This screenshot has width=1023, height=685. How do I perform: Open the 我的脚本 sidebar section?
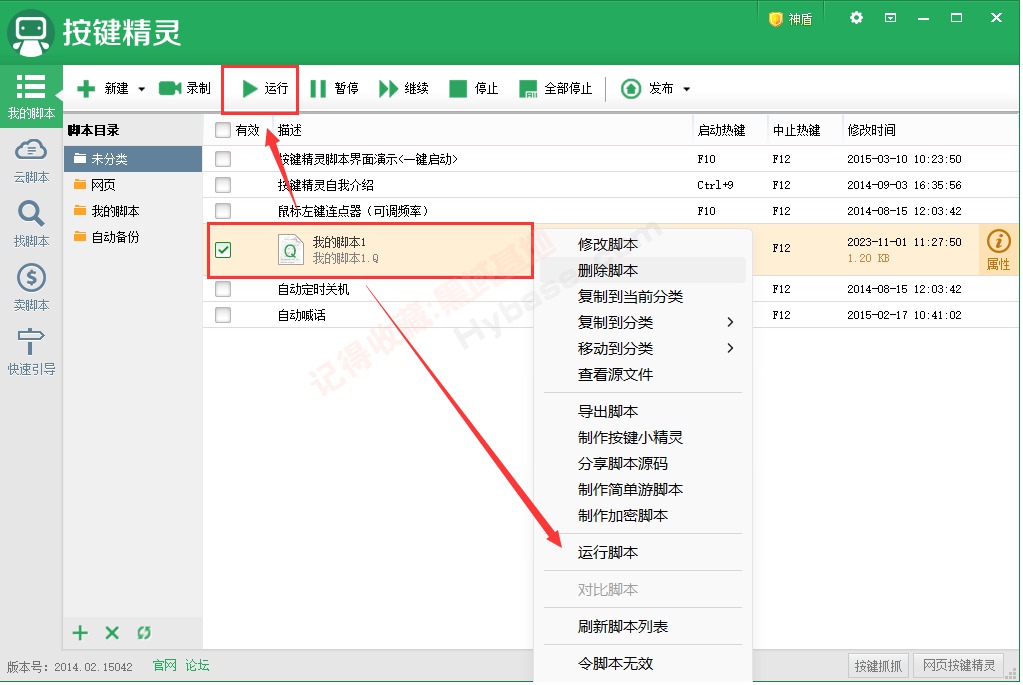[x=31, y=97]
